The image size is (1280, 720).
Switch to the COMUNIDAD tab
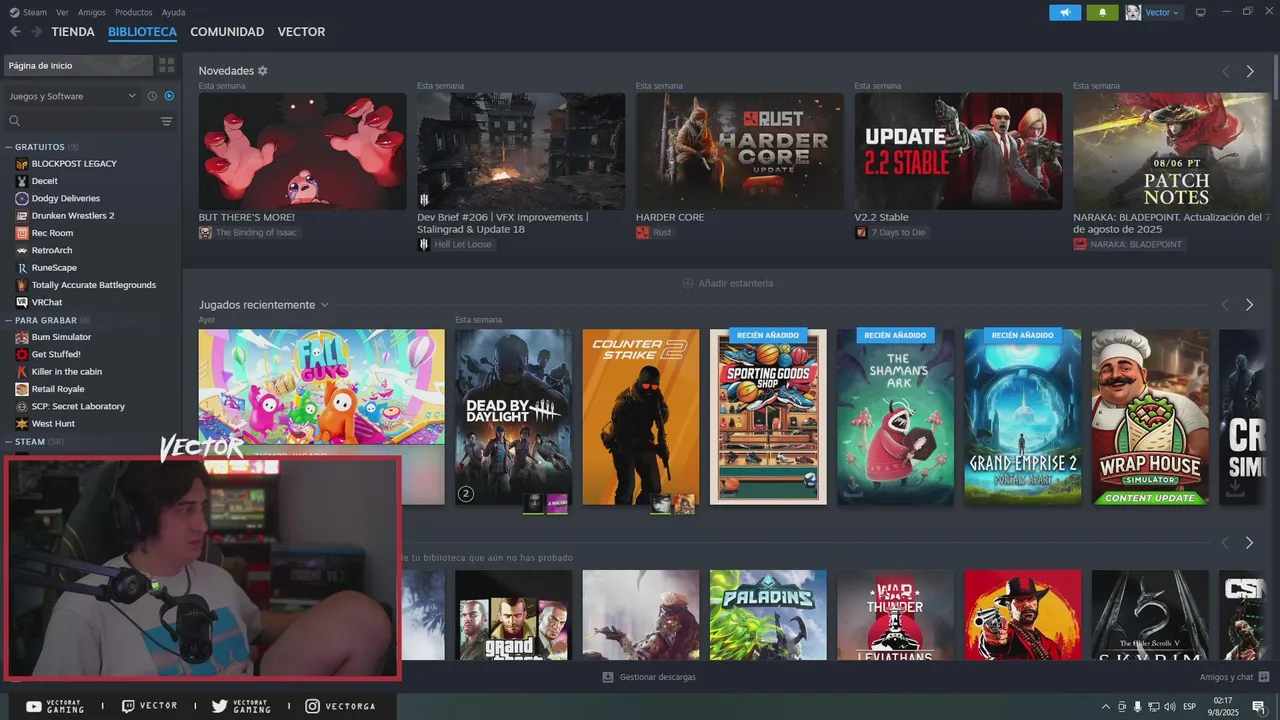point(227,32)
